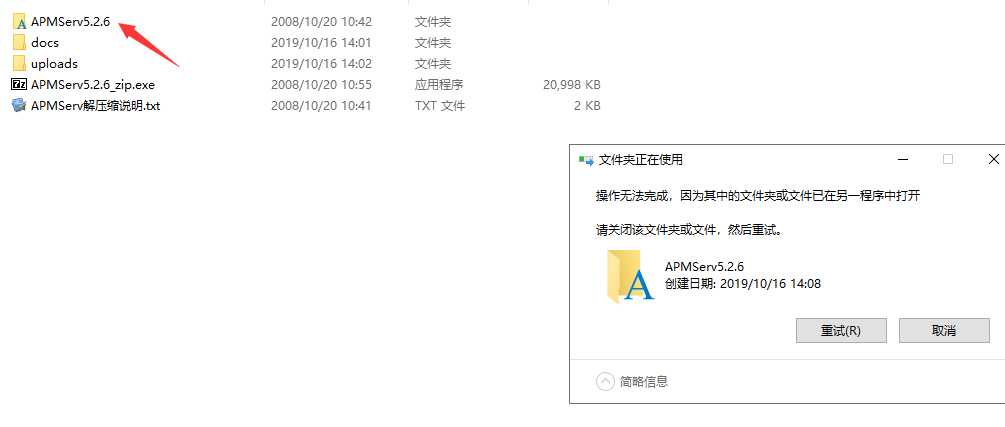Select file name APMServ解压缩说明.txt
Viewport: 1005px width, 427px height.
click(x=96, y=106)
